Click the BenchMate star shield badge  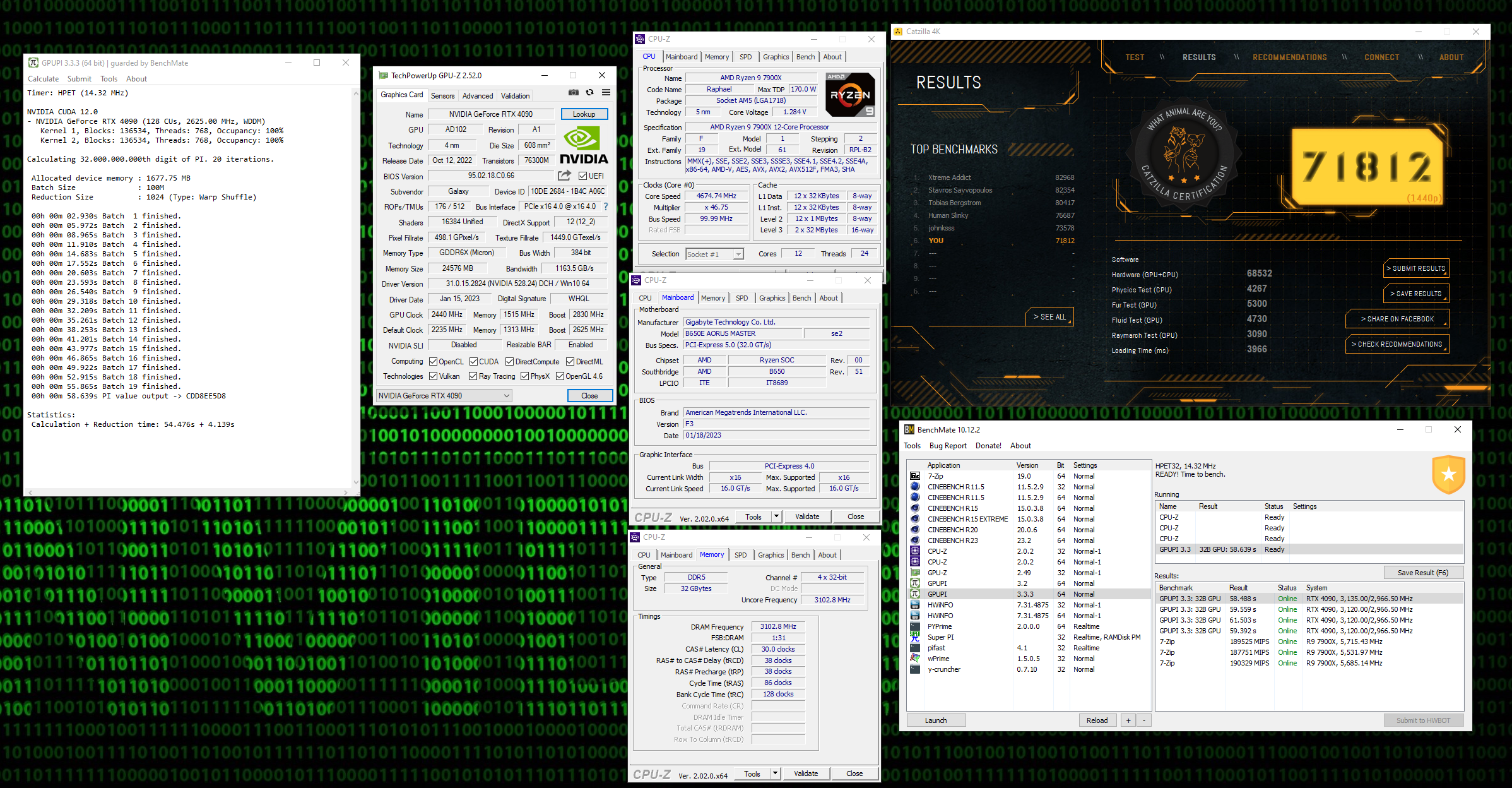[x=1448, y=474]
